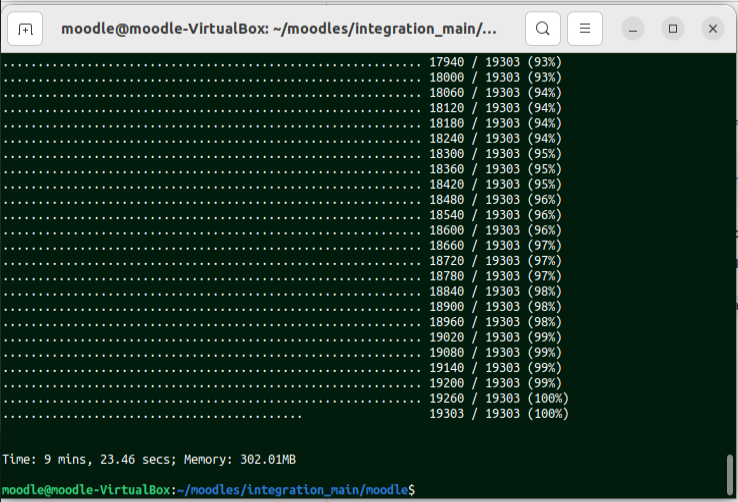Click the 18060 / 19303 (94%) line
The image size is (738, 502).
(282, 93)
